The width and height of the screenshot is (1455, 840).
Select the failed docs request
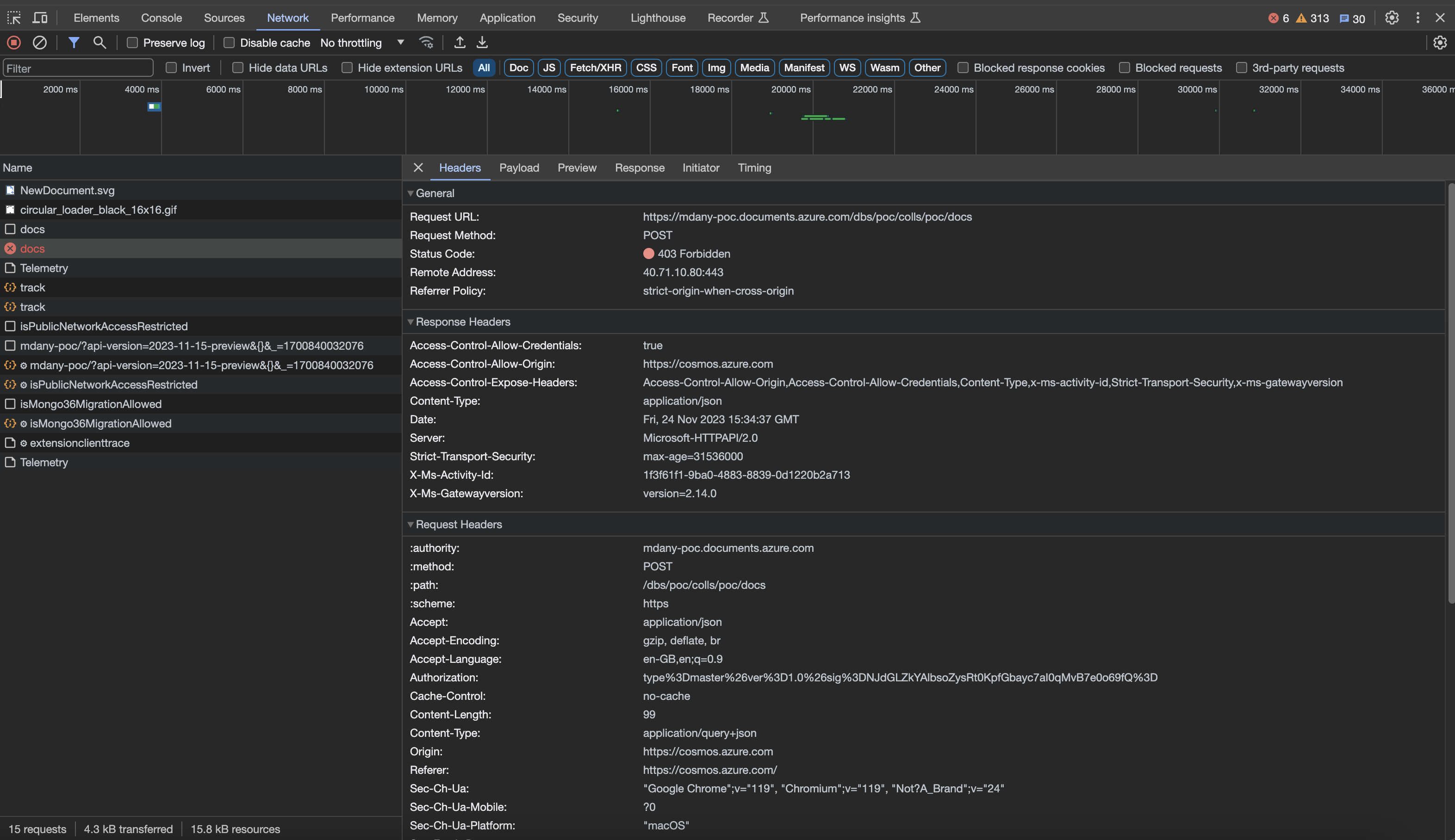[x=32, y=249]
